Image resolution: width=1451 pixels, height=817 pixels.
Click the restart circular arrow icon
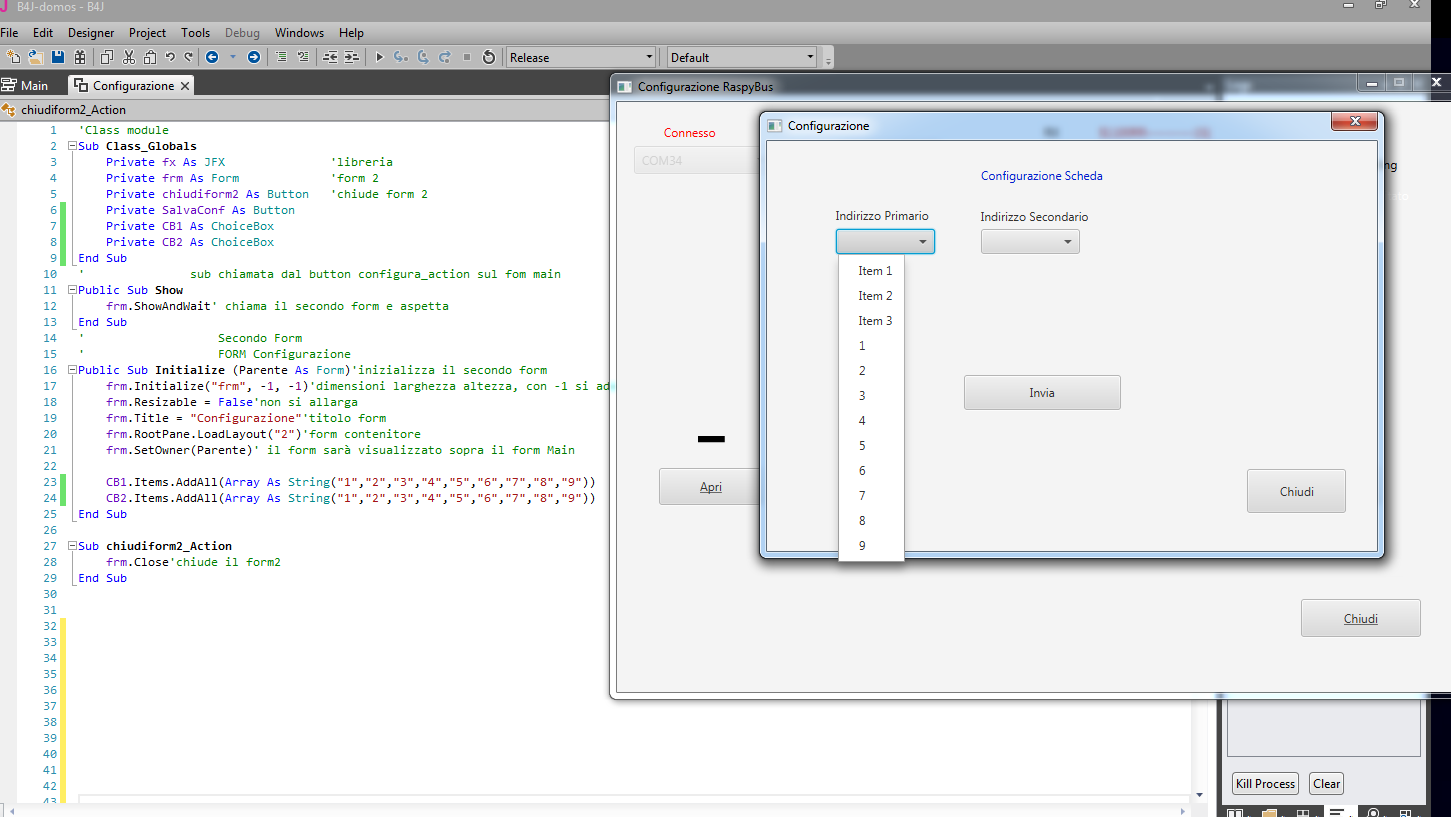489,57
